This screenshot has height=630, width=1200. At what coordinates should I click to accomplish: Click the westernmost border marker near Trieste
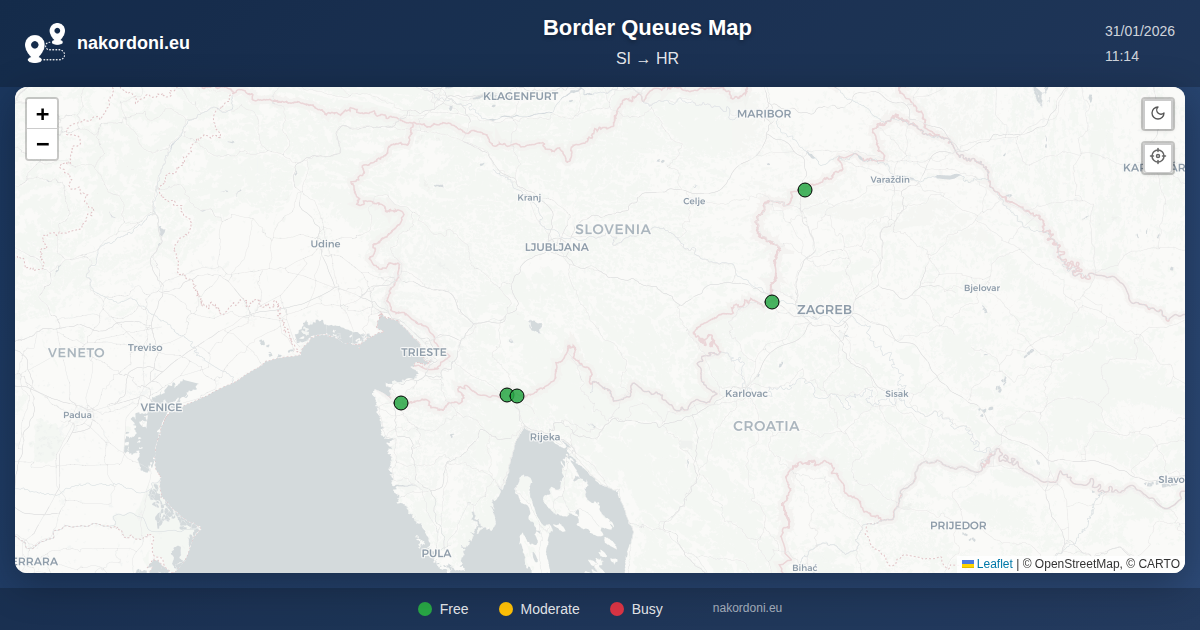[401, 403]
